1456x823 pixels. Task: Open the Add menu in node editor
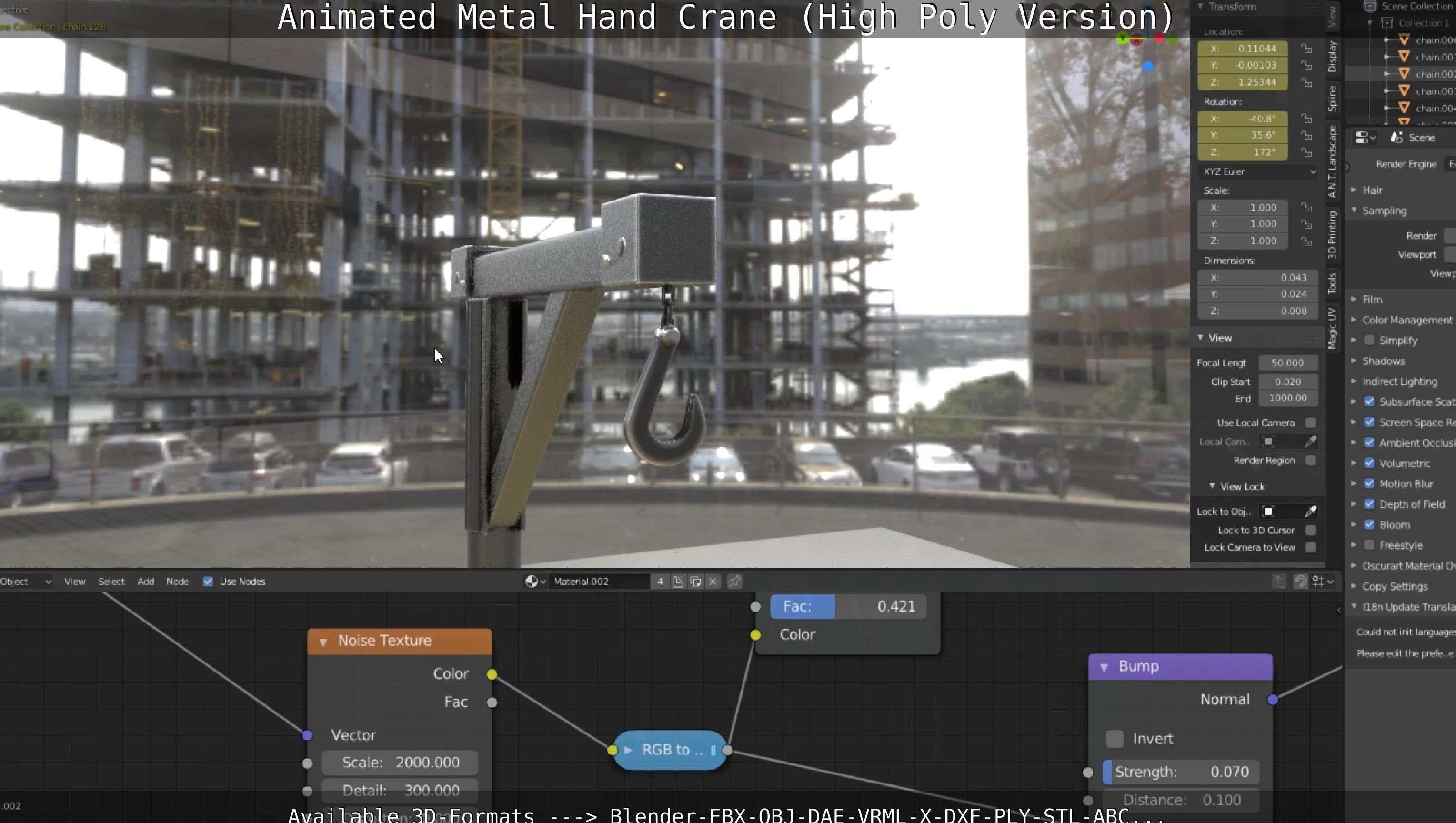point(146,581)
